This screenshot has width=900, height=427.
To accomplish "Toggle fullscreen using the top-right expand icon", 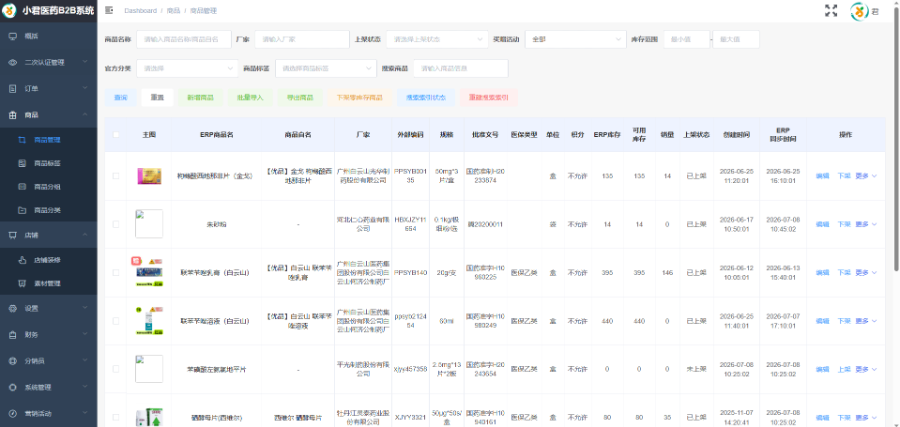I will [831, 10].
